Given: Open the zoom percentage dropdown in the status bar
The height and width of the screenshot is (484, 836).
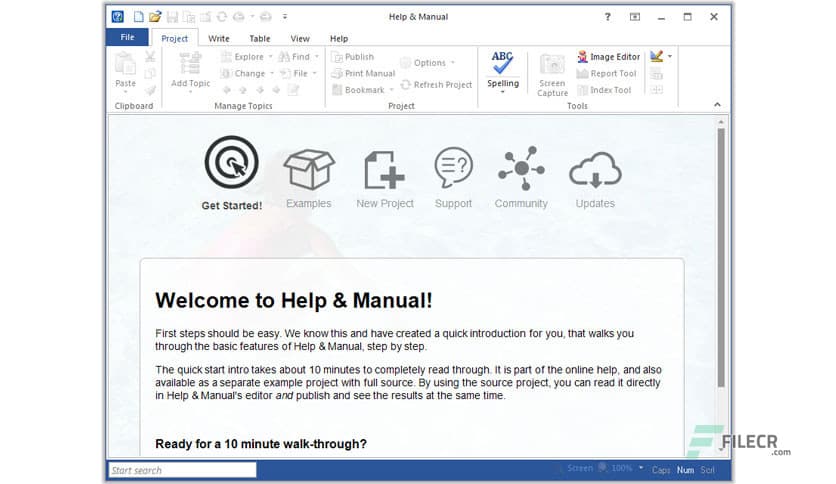Looking at the screenshot, I should click(x=641, y=468).
